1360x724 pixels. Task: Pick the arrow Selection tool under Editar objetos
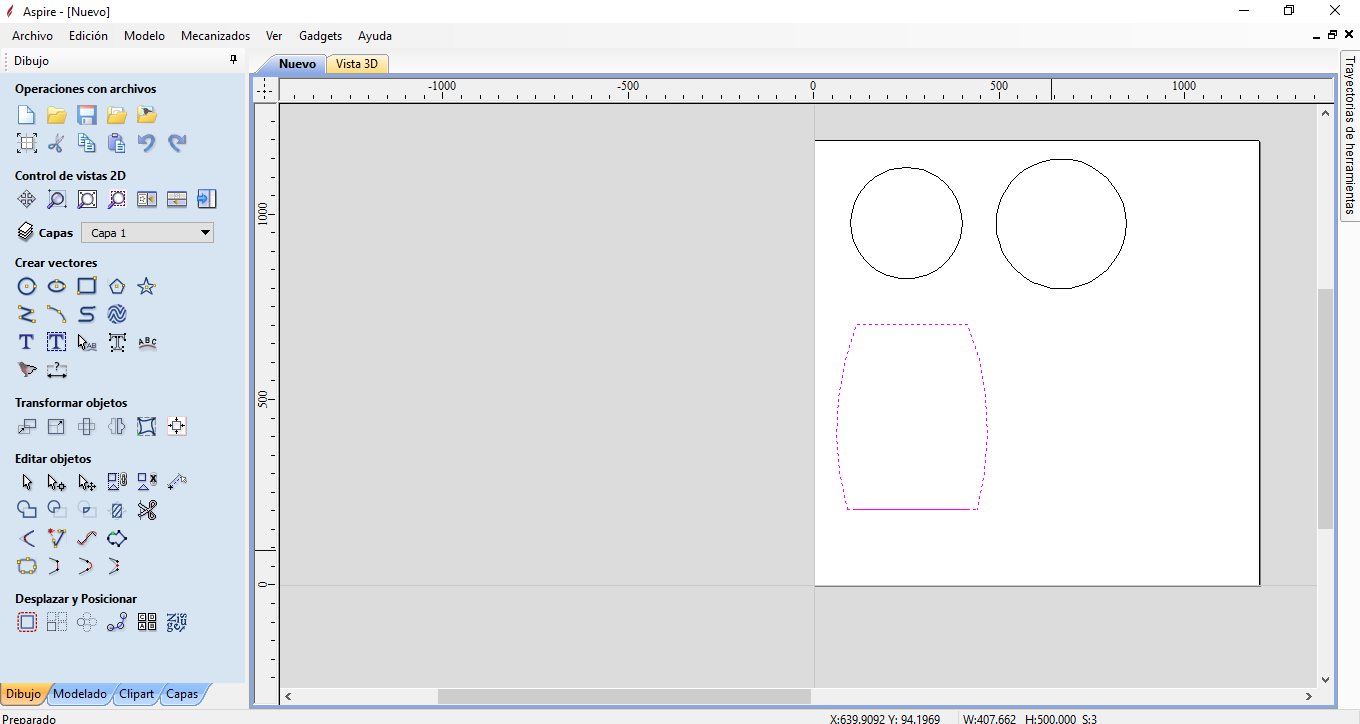point(27,482)
